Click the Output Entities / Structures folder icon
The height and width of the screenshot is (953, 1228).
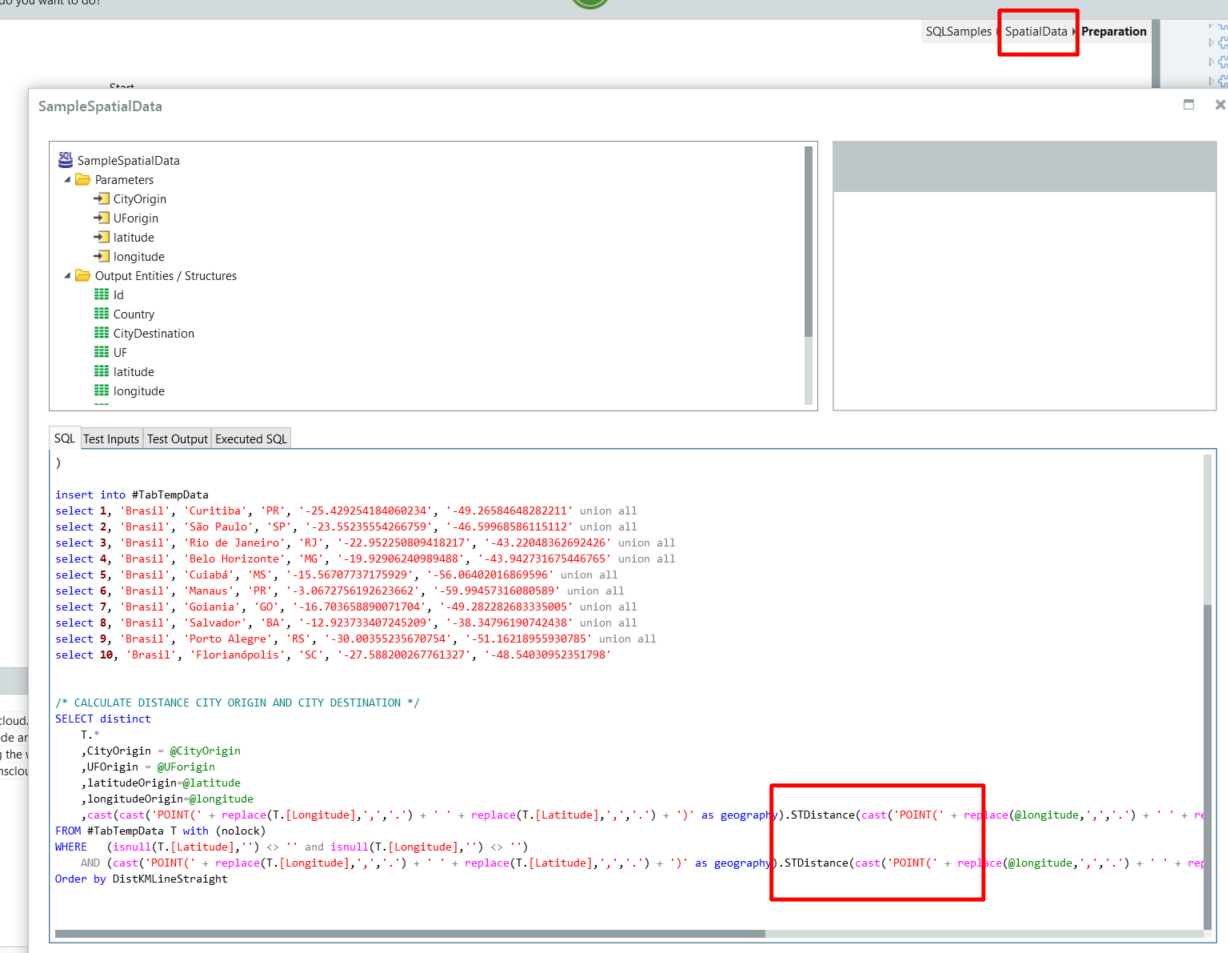tap(83, 276)
